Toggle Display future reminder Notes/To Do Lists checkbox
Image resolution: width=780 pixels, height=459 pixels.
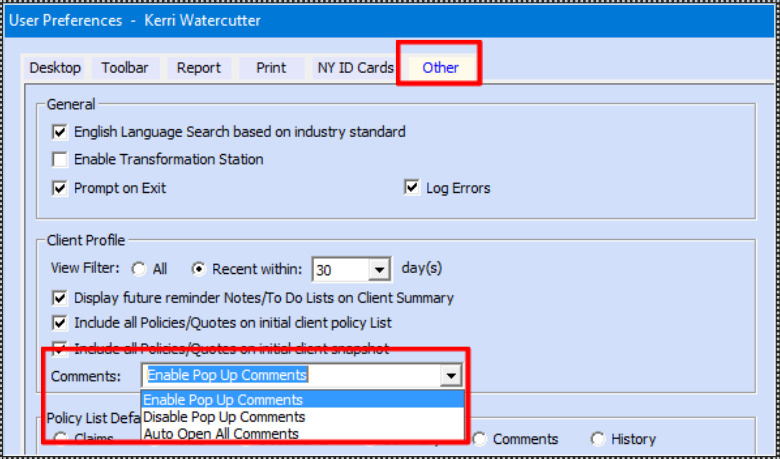(60, 298)
